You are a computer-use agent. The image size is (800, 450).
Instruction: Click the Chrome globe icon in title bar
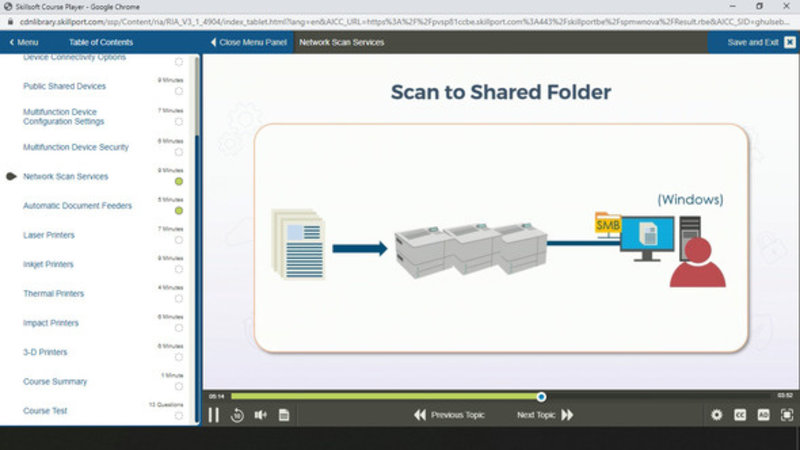(x=8, y=7)
